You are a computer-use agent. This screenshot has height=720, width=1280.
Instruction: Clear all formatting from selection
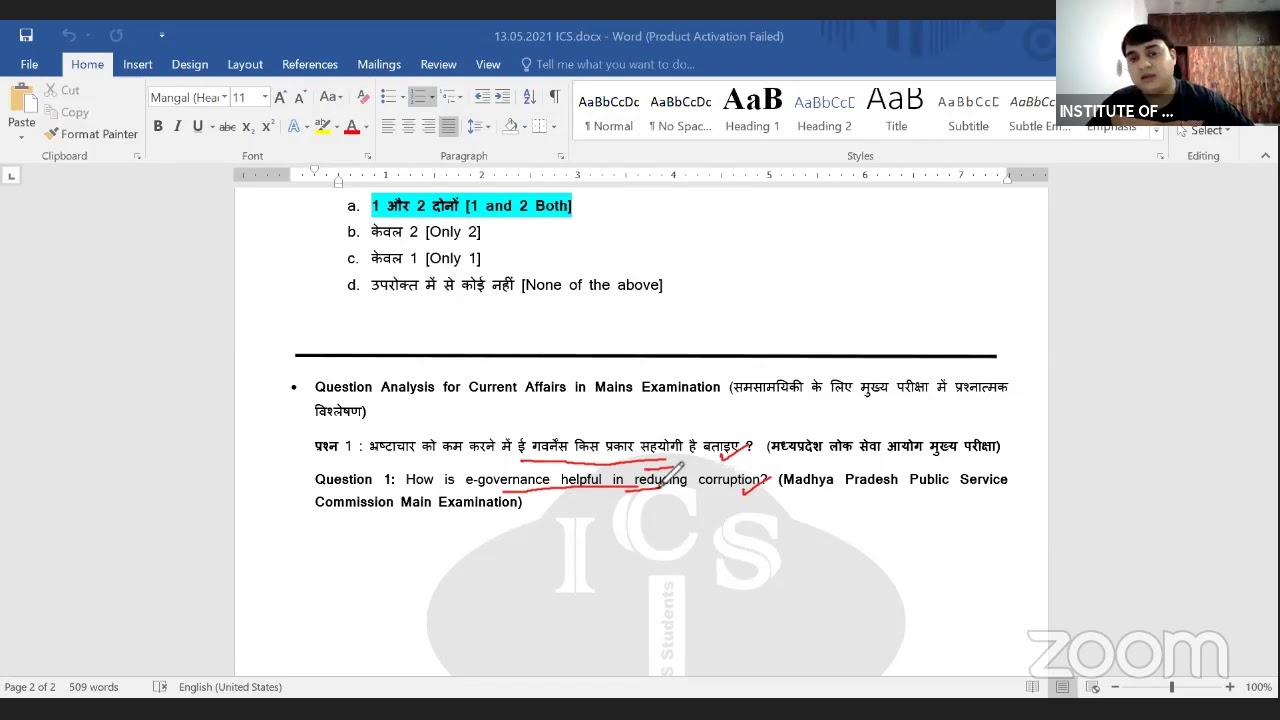(x=363, y=97)
